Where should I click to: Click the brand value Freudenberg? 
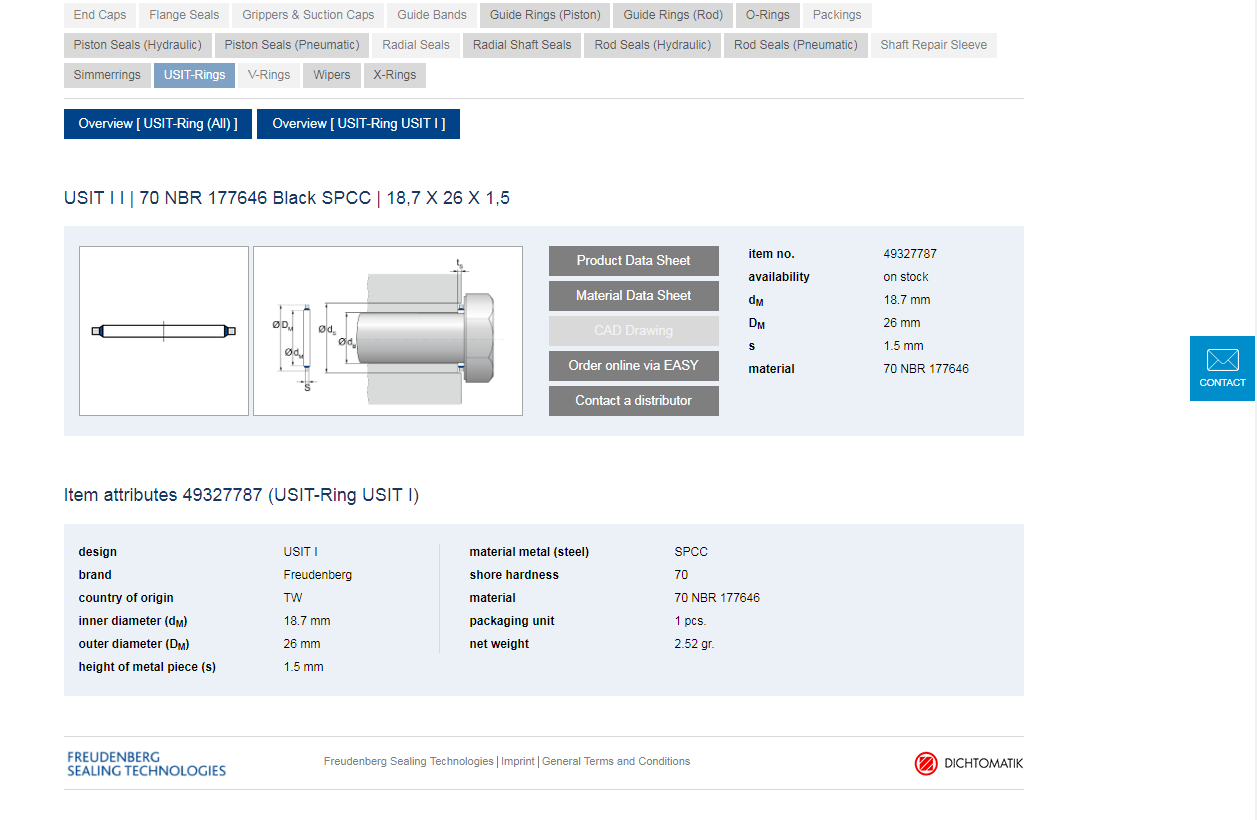[x=318, y=575]
